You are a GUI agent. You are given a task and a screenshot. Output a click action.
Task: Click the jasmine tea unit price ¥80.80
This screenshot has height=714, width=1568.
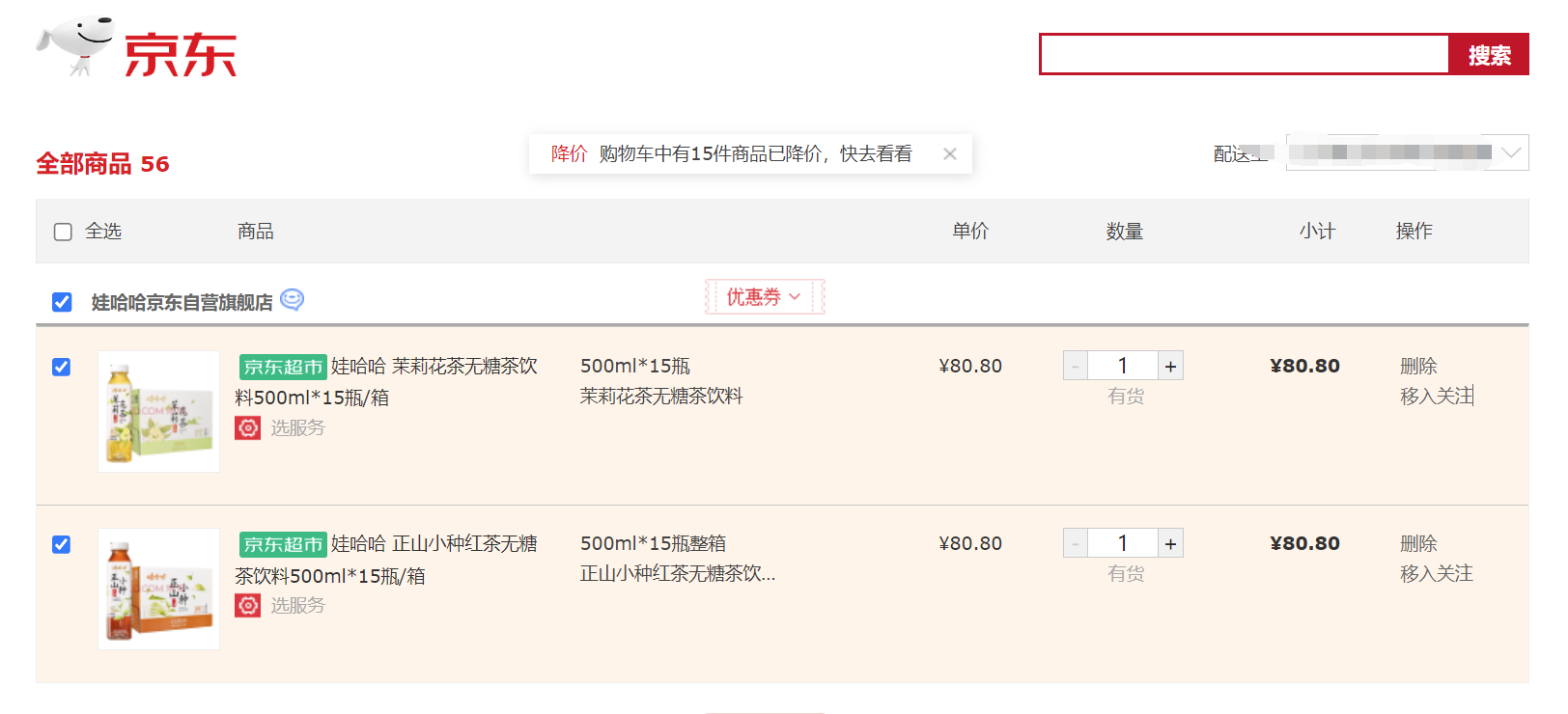tap(970, 366)
